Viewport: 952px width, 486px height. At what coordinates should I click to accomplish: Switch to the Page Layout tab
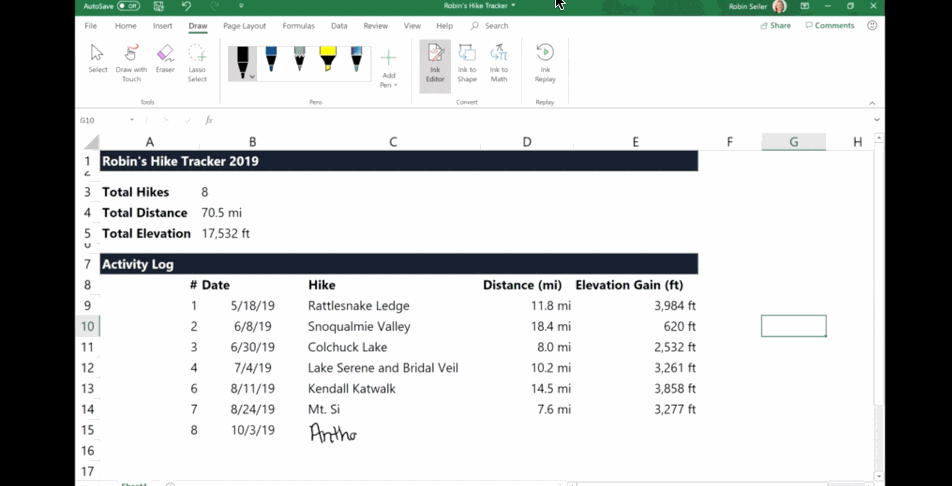[244, 26]
